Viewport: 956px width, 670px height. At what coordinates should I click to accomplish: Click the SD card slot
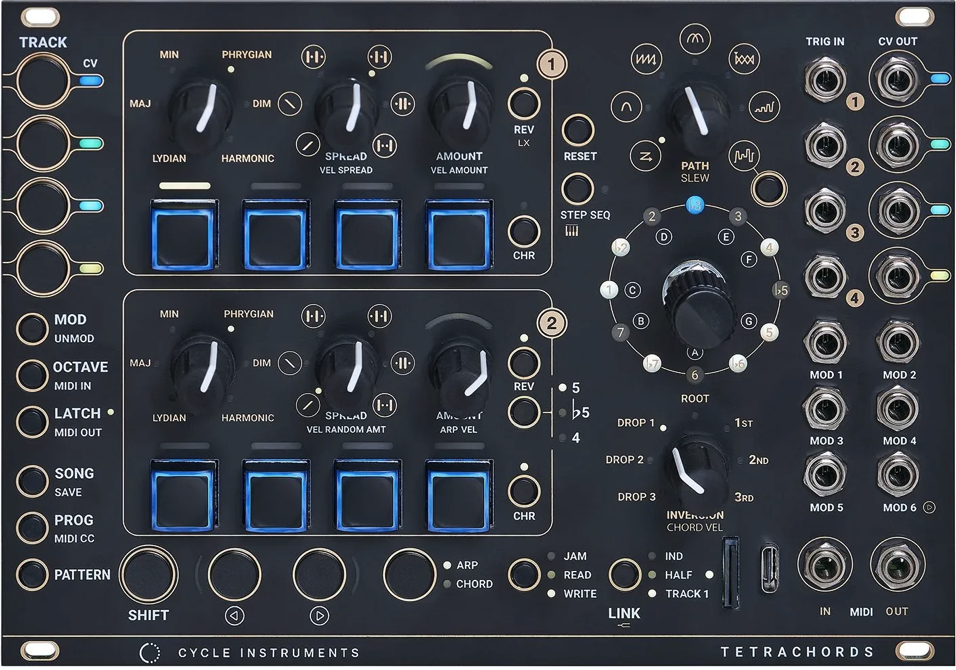[730, 572]
